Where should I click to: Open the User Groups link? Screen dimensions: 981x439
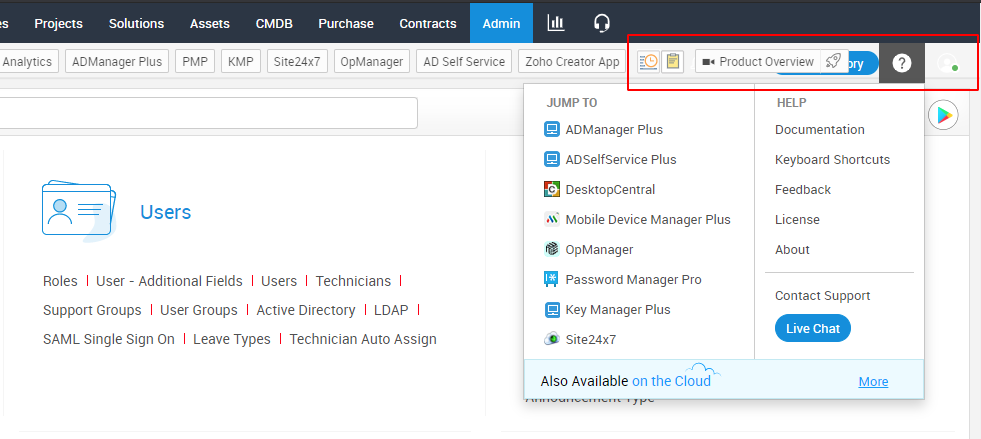[x=199, y=310]
